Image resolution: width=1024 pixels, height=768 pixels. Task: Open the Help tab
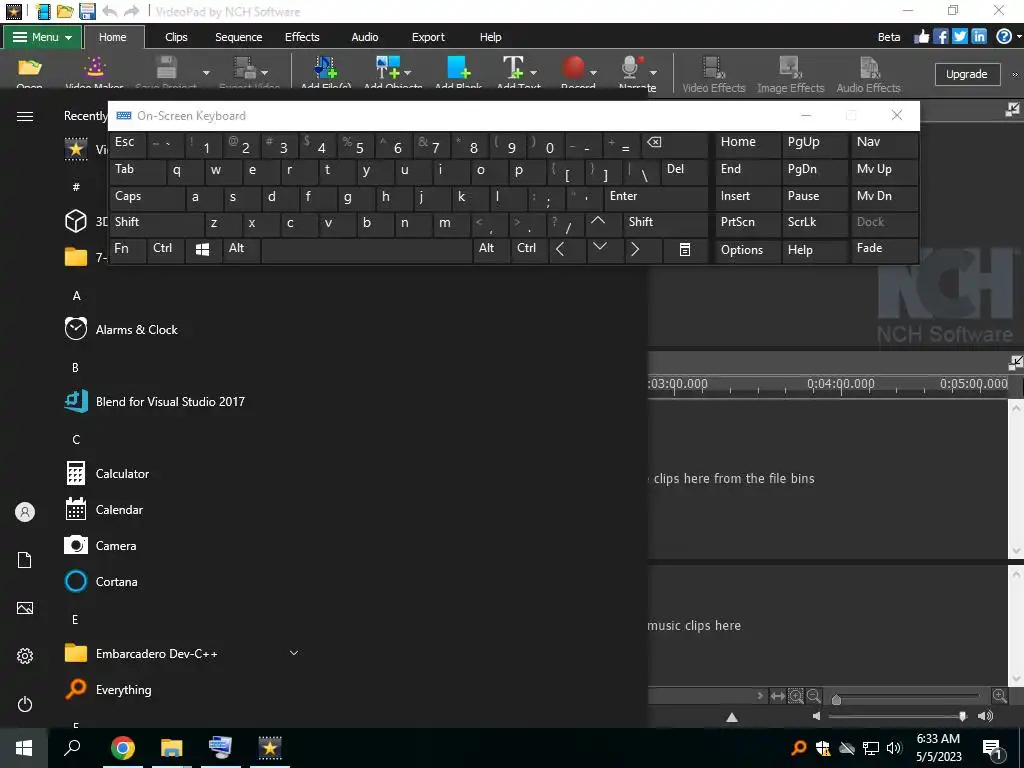coord(490,37)
